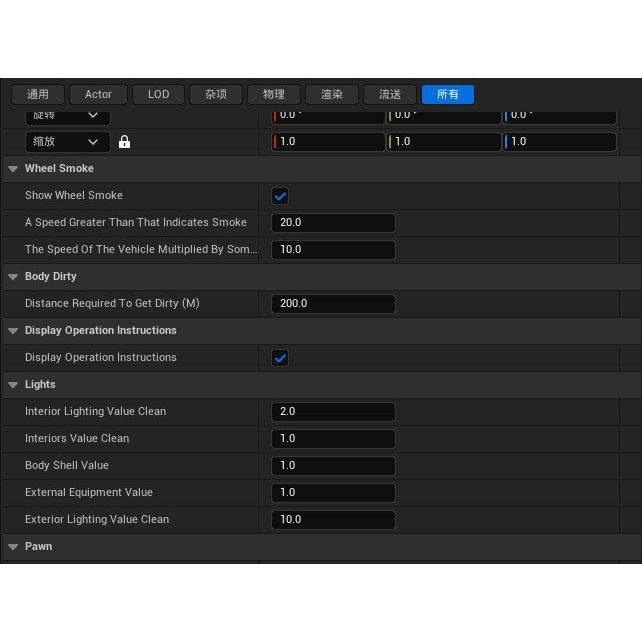The height and width of the screenshot is (642, 642).
Task: Switch to the Actor filter tab
Action: pos(98,94)
